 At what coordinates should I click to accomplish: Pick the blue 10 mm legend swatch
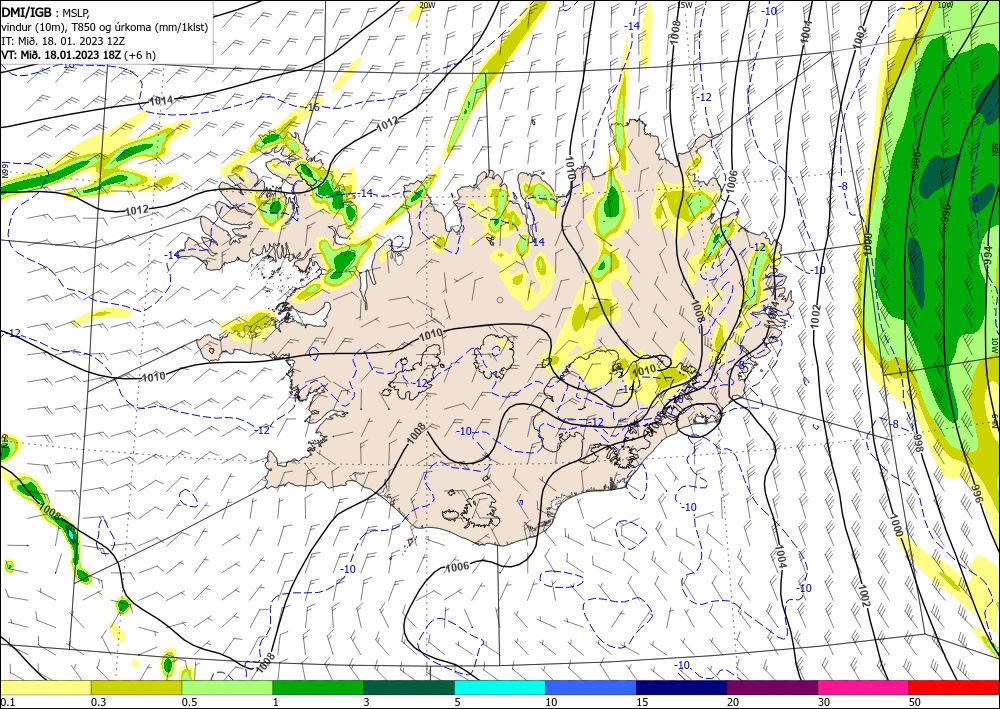pyautogui.click(x=591, y=687)
